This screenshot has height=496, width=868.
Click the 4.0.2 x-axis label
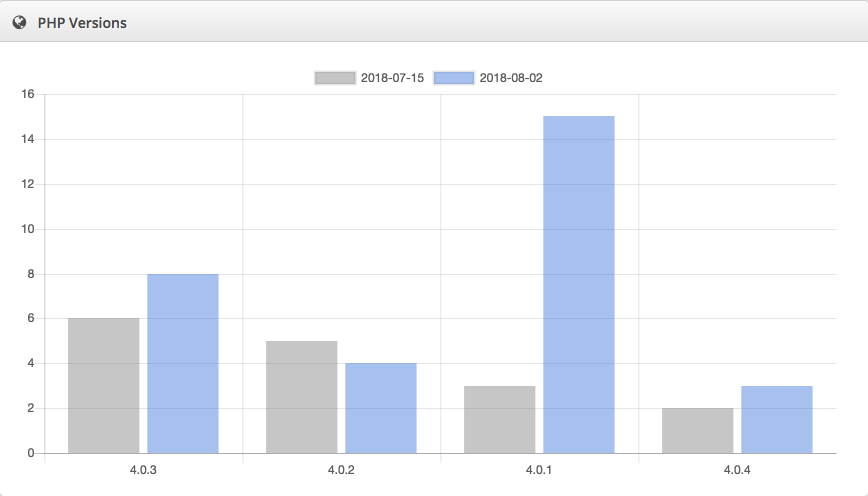tap(341, 470)
